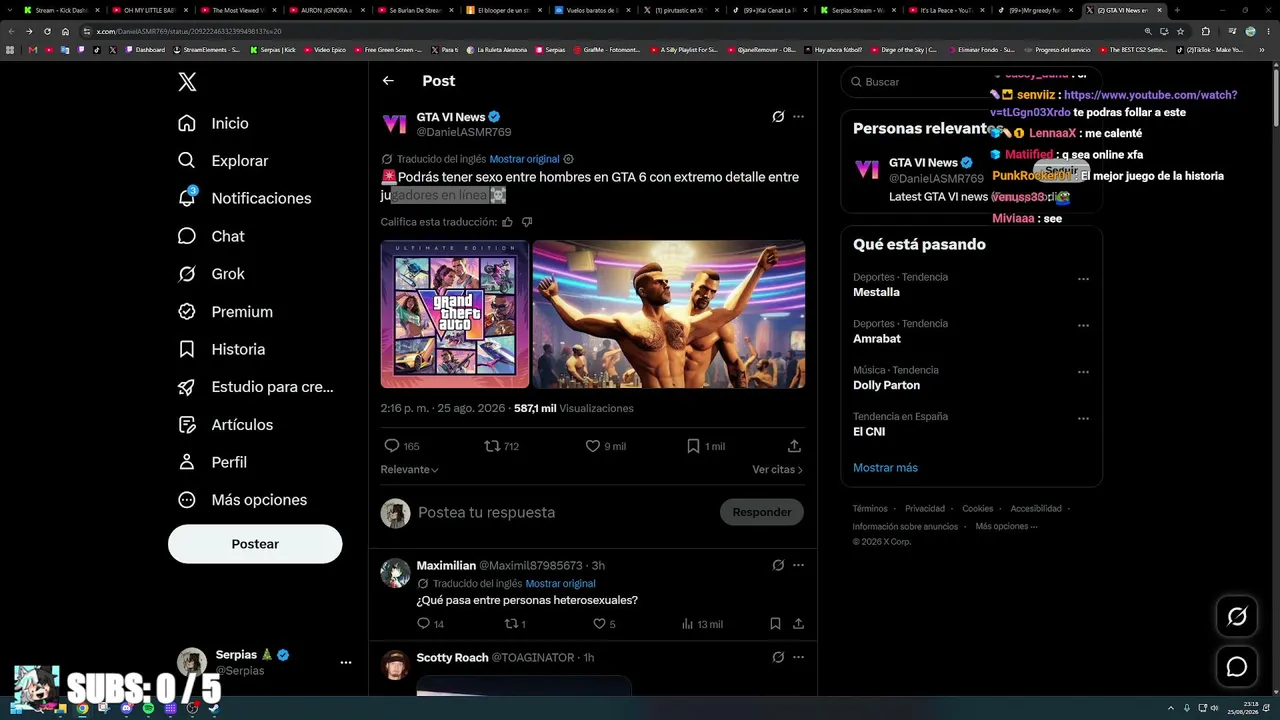The width and height of the screenshot is (1280, 720).
Task: Click the Grok icon on GTA VI News post
Action: [x=778, y=117]
